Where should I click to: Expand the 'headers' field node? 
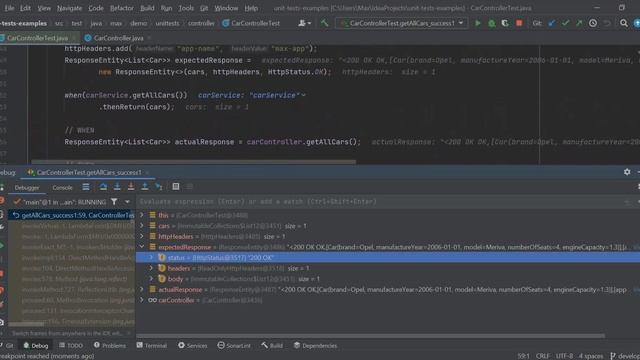(151, 268)
